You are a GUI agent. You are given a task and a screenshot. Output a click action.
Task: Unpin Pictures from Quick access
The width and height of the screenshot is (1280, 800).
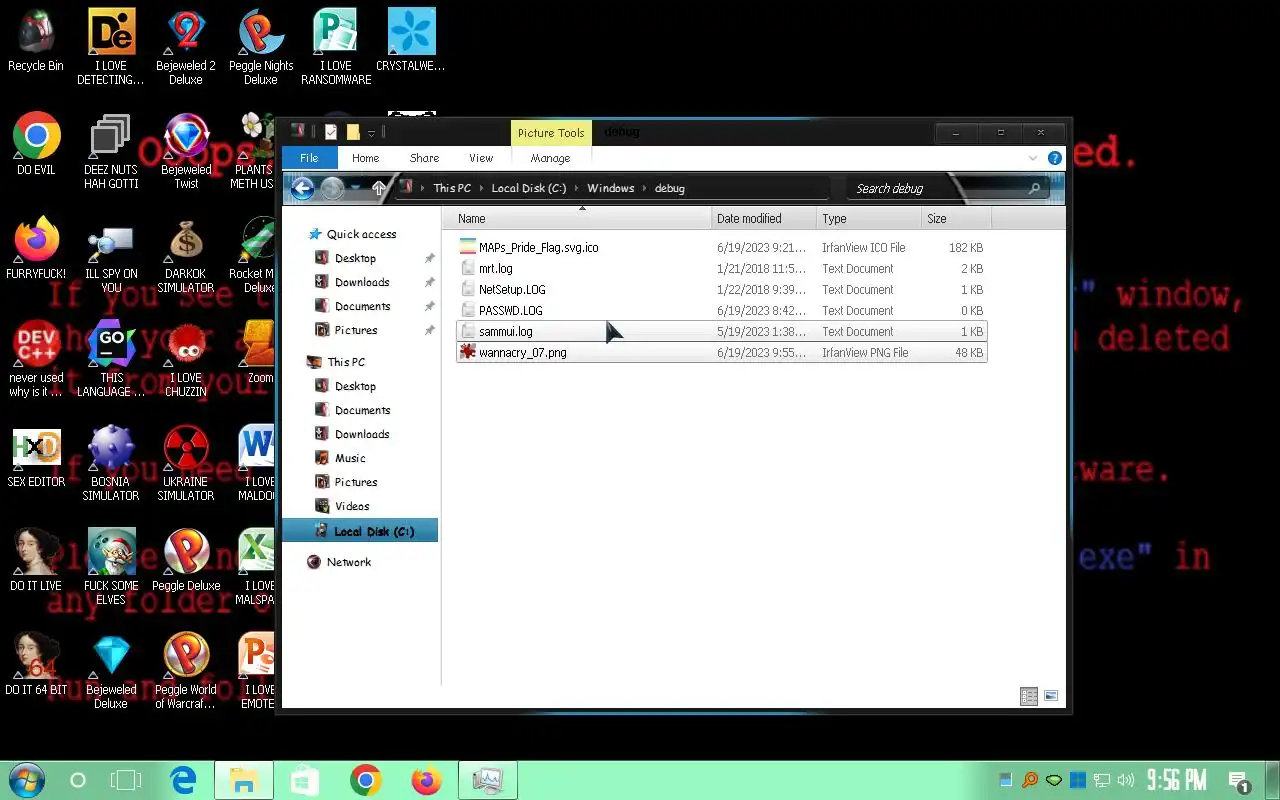(429, 330)
